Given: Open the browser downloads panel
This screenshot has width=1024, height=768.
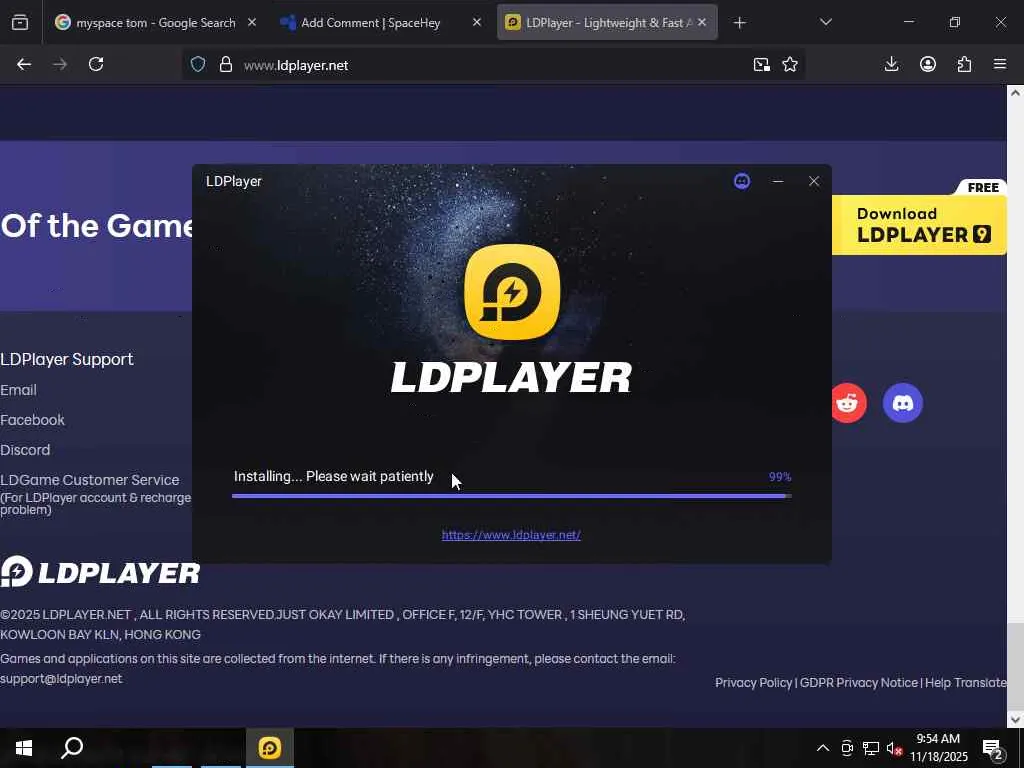Looking at the screenshot, I should click(x=891, y=64).
